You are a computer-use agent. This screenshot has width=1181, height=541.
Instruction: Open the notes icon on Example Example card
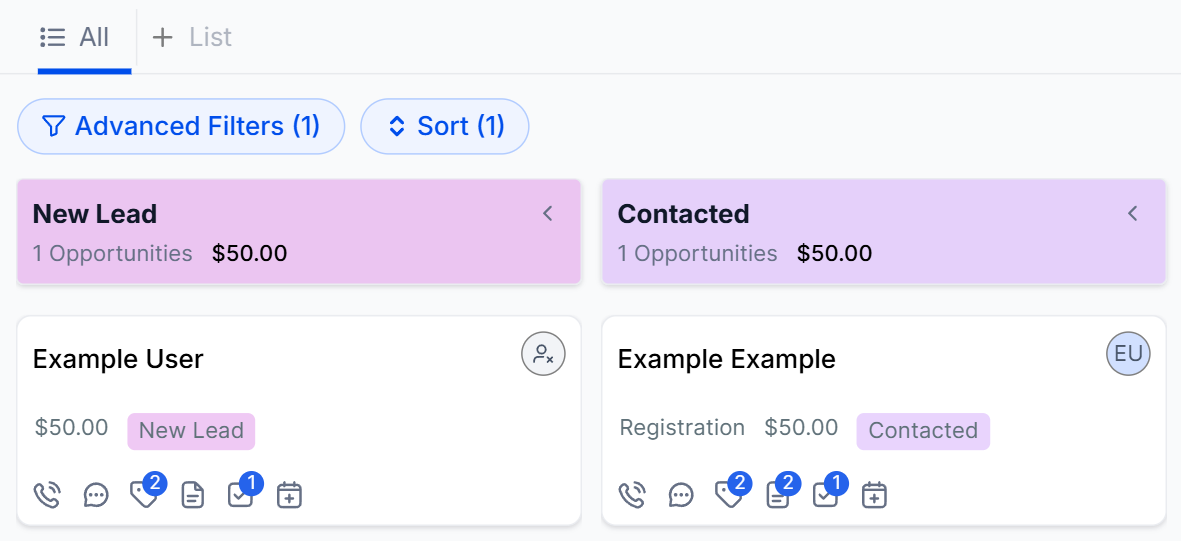pos(777,495)
